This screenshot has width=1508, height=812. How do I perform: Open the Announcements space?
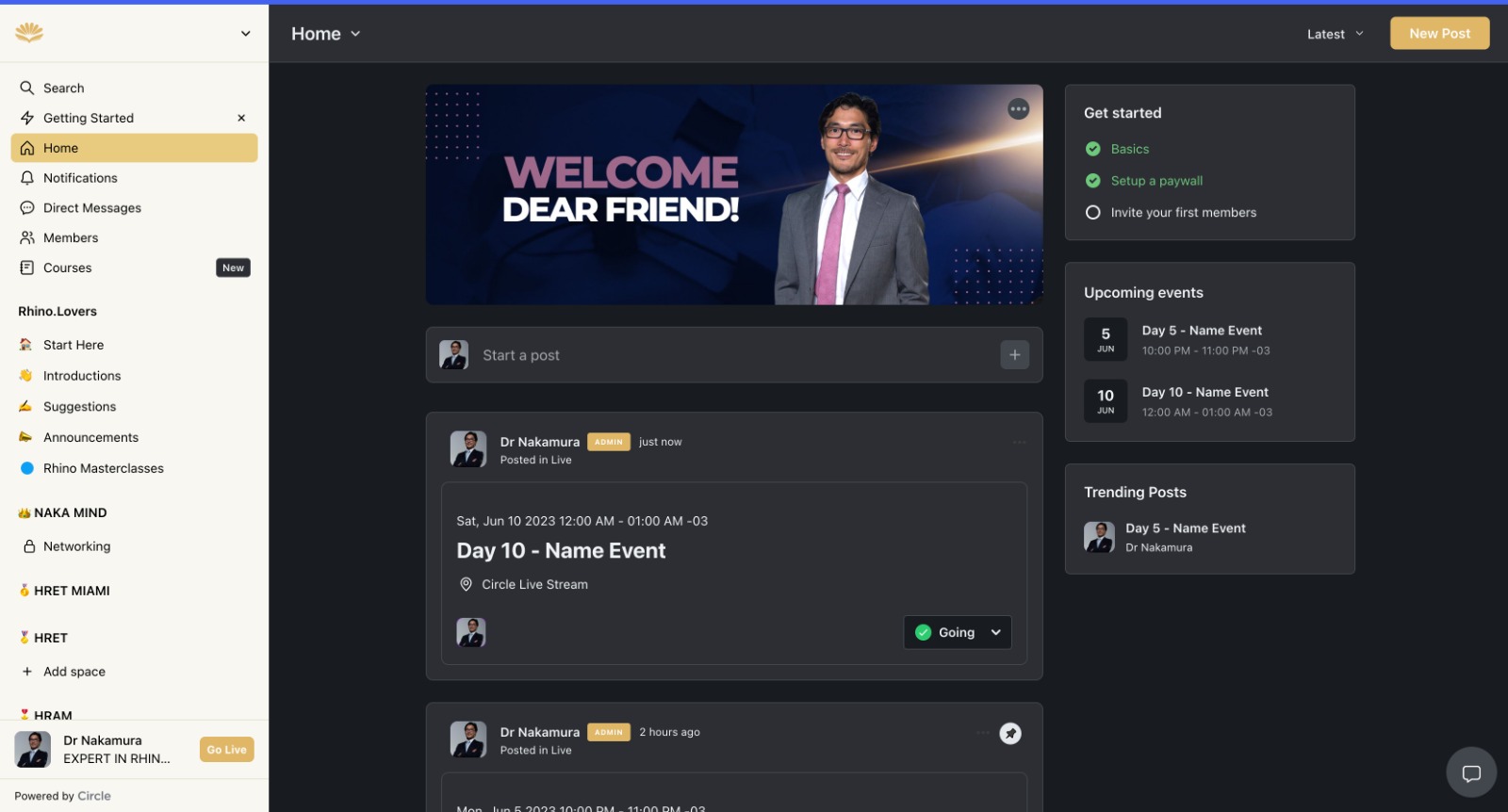point(134,438)
